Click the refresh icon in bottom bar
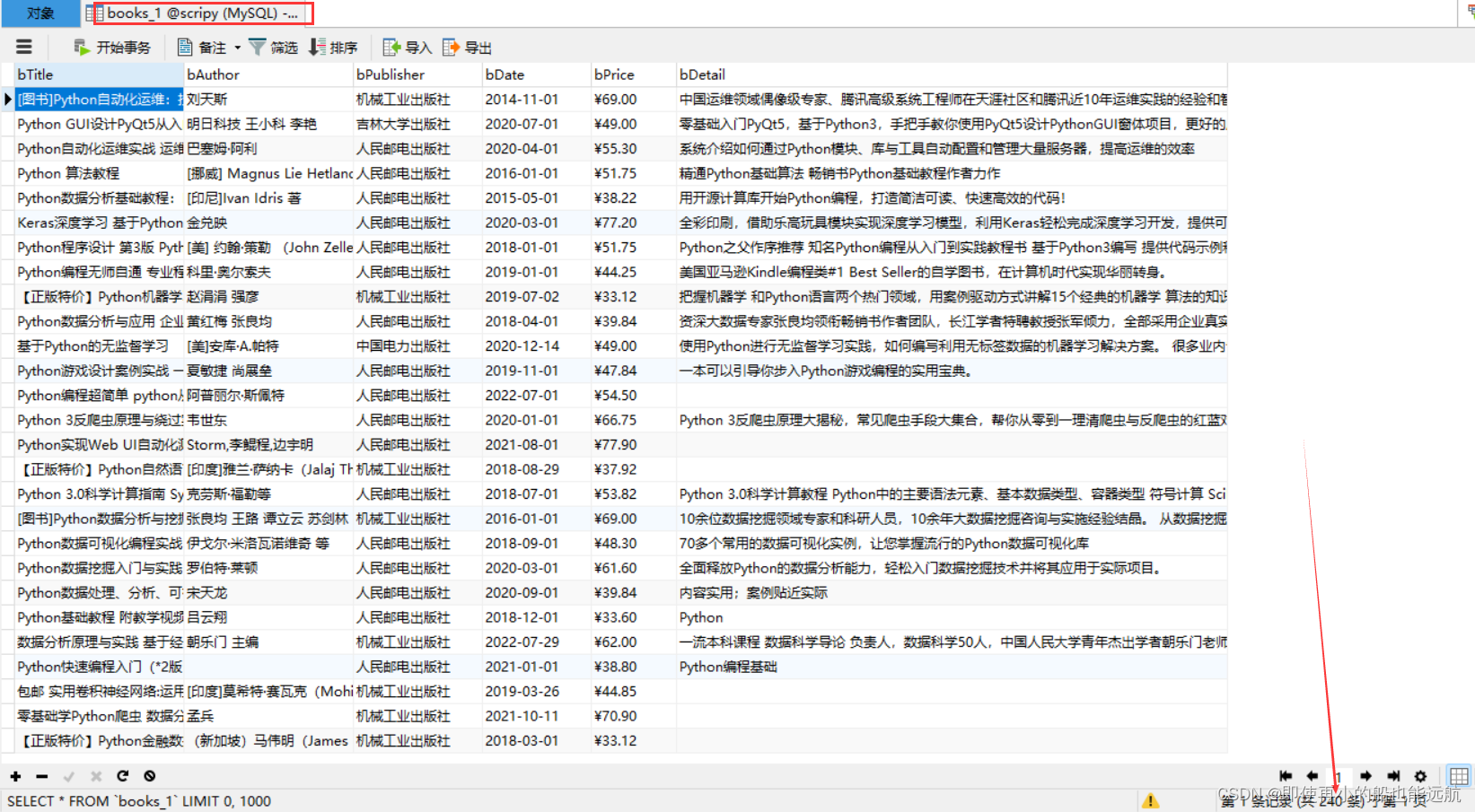 point(123,776)
